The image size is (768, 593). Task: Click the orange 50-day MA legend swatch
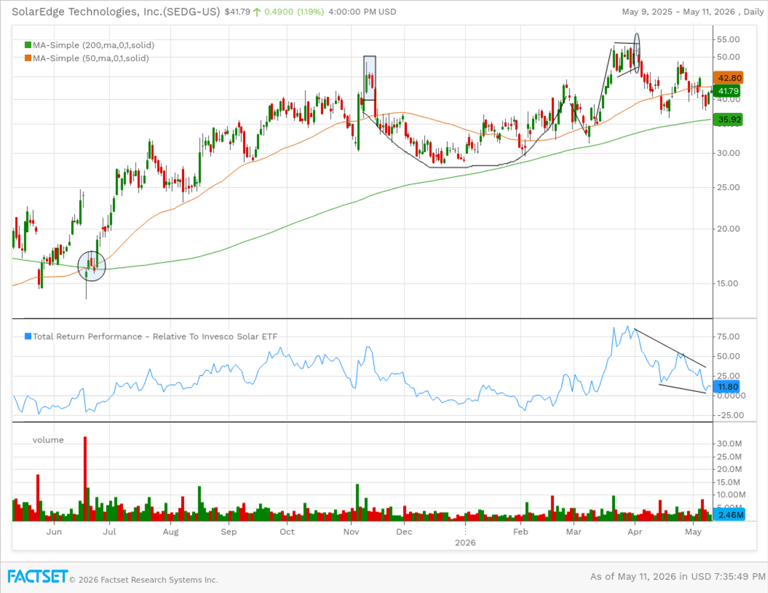[x=28, y=58]
